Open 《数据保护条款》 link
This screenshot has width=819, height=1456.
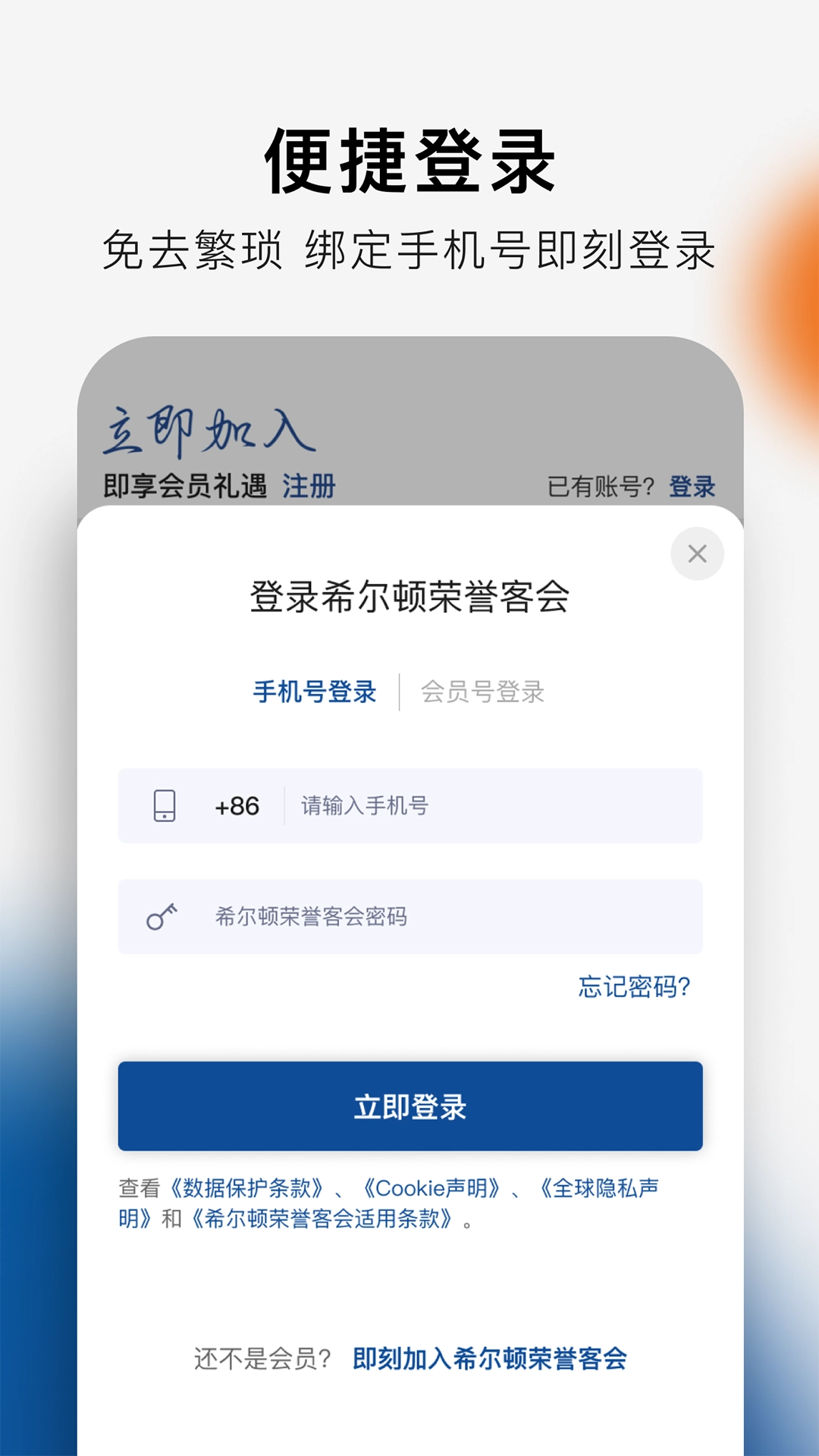[247, 1188]
